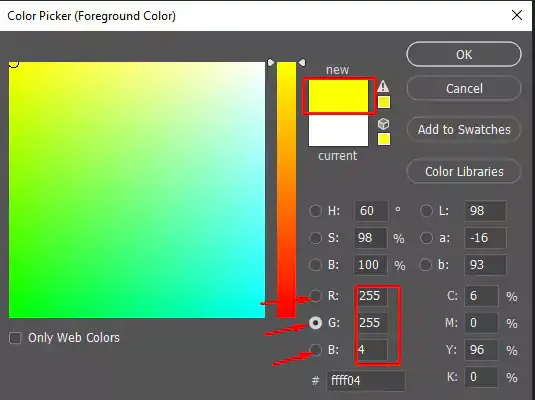Click the C cyan field showing 6

tap(481, 296)
